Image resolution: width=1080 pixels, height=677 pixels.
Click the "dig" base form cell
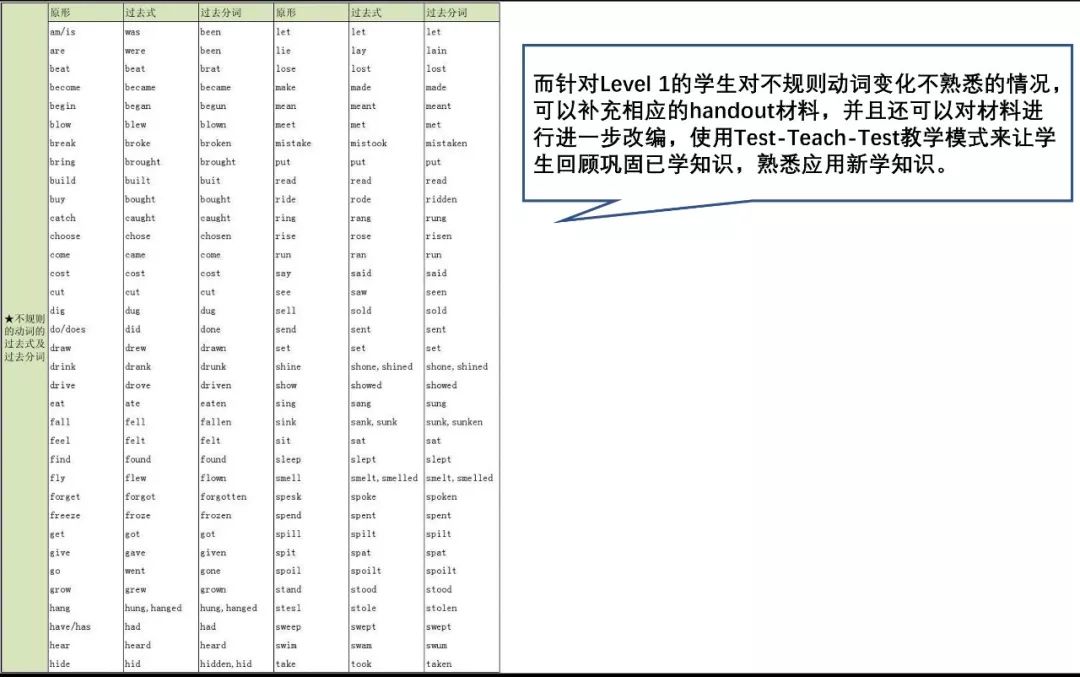[x=57, y=311]
